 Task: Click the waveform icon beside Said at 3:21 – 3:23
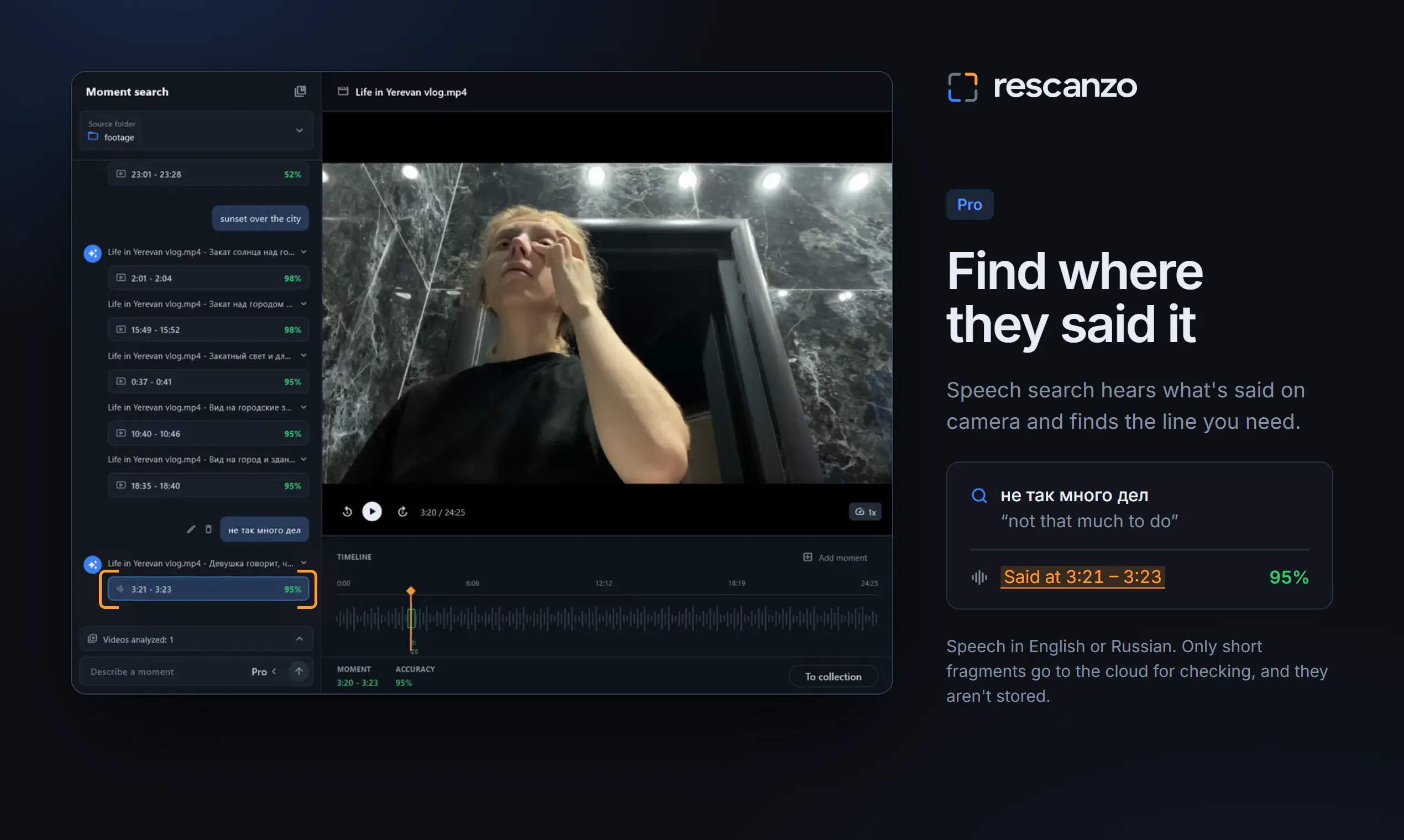coord(979,577)
